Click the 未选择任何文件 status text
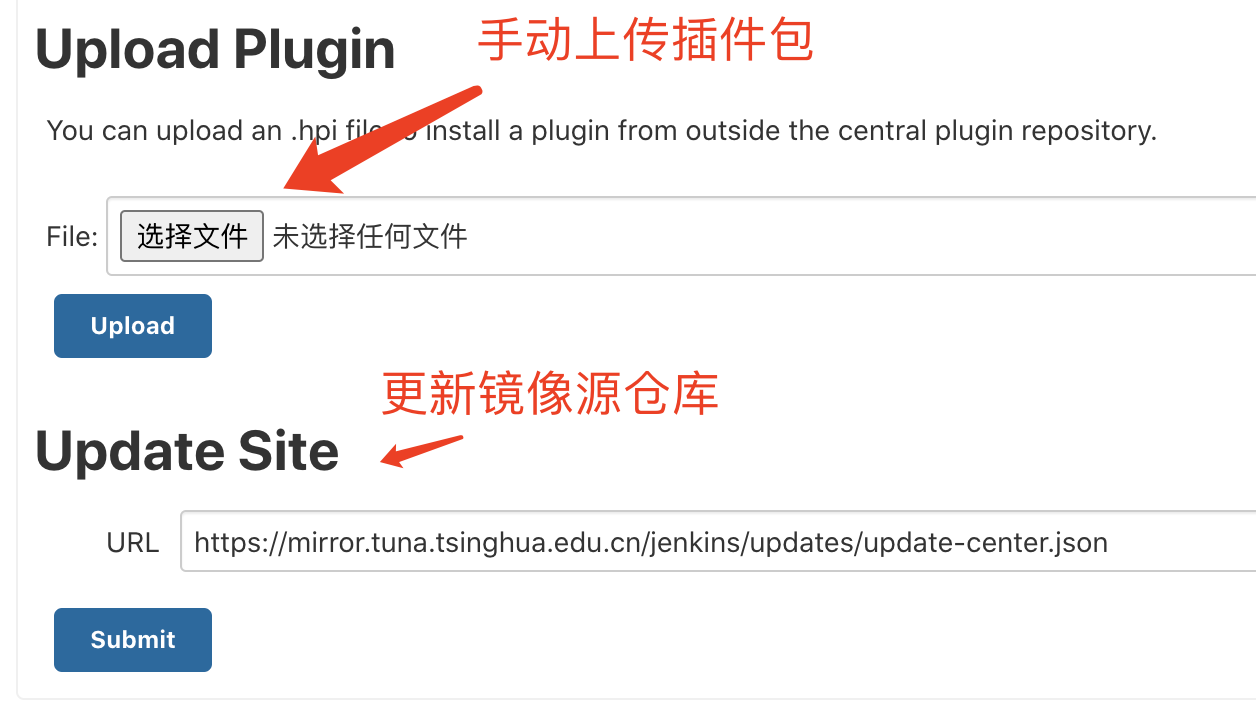 370,236
